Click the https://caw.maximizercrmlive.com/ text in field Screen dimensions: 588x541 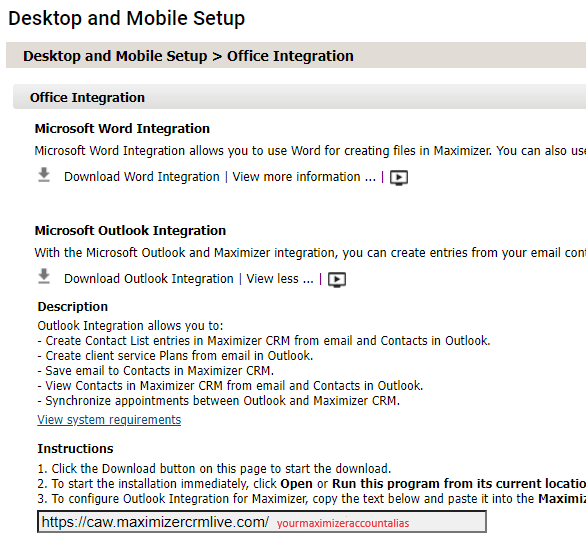click(x=155, y=522)
